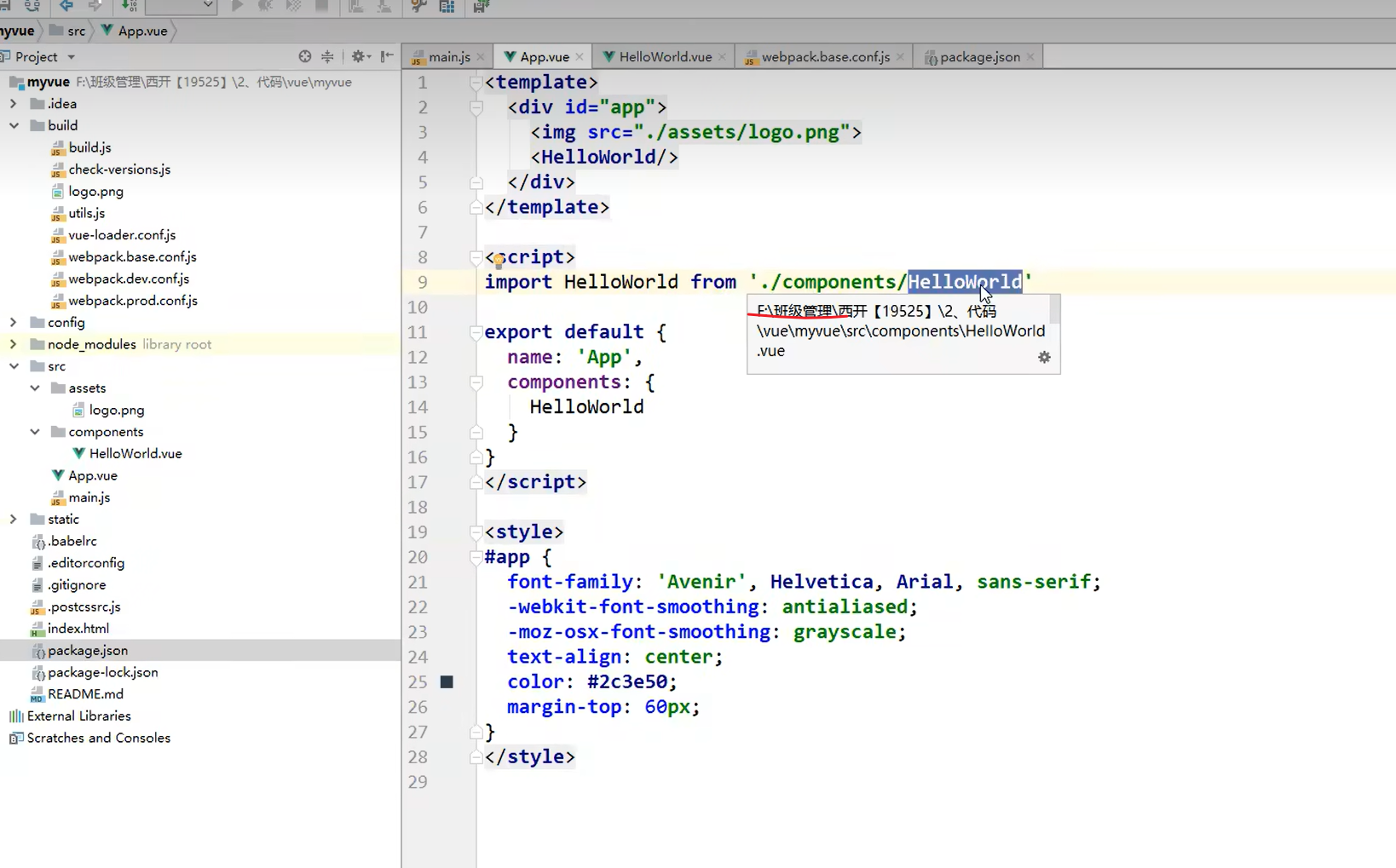
Task: Select index.html in the project tree
Action: point(78,629)
